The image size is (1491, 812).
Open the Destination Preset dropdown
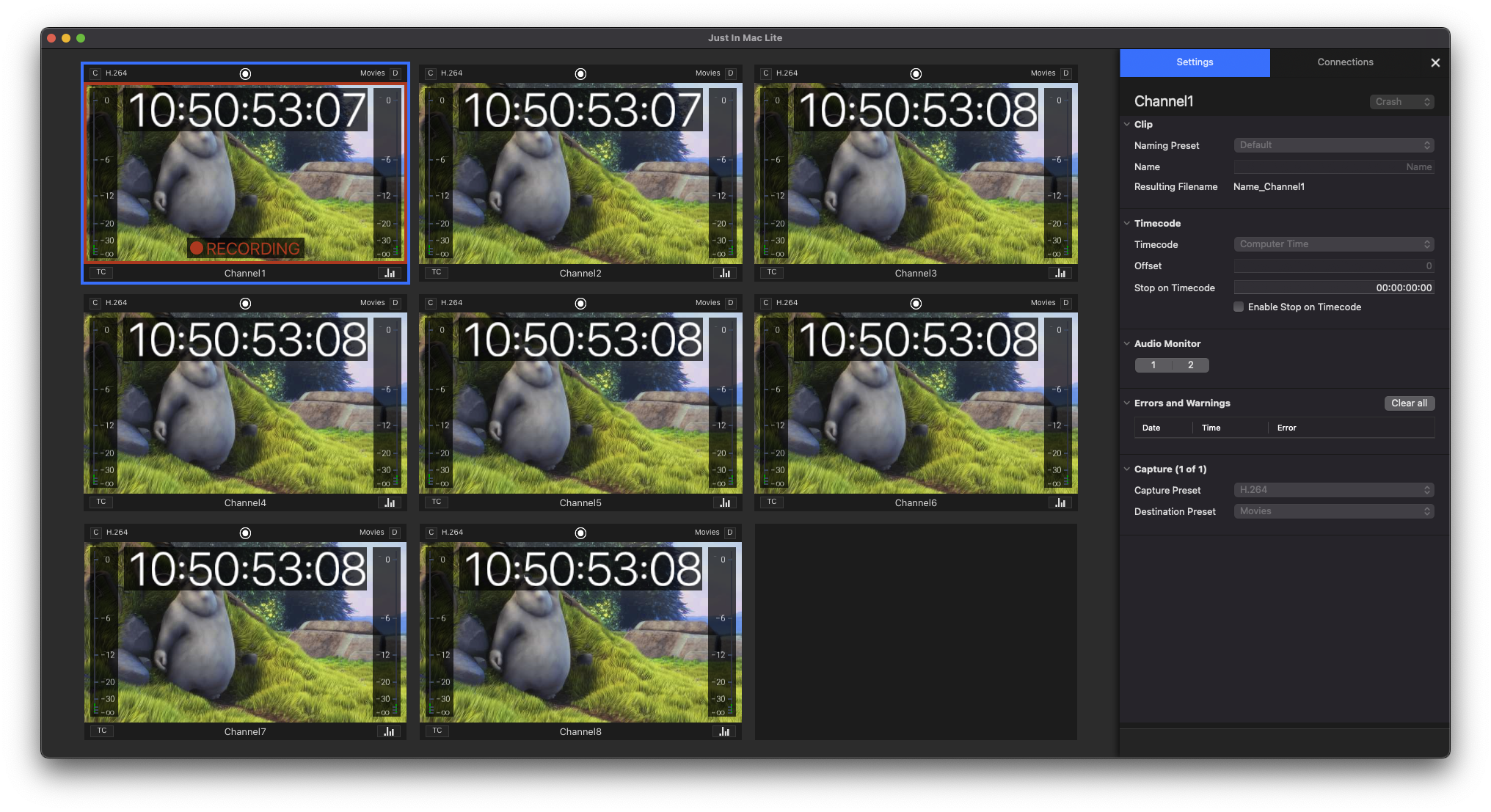point(1334,511)
